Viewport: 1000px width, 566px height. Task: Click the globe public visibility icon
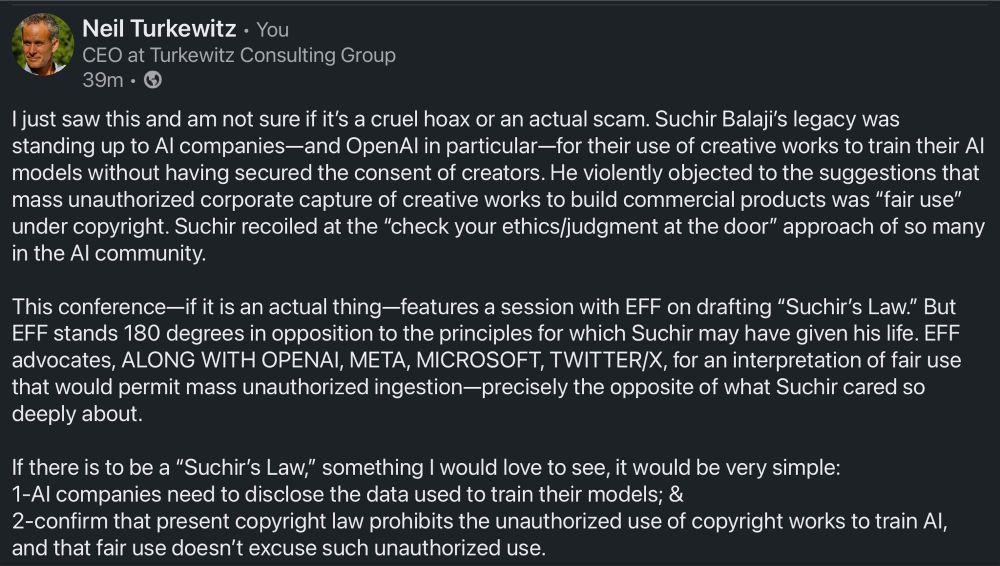[x=152, y=80]
